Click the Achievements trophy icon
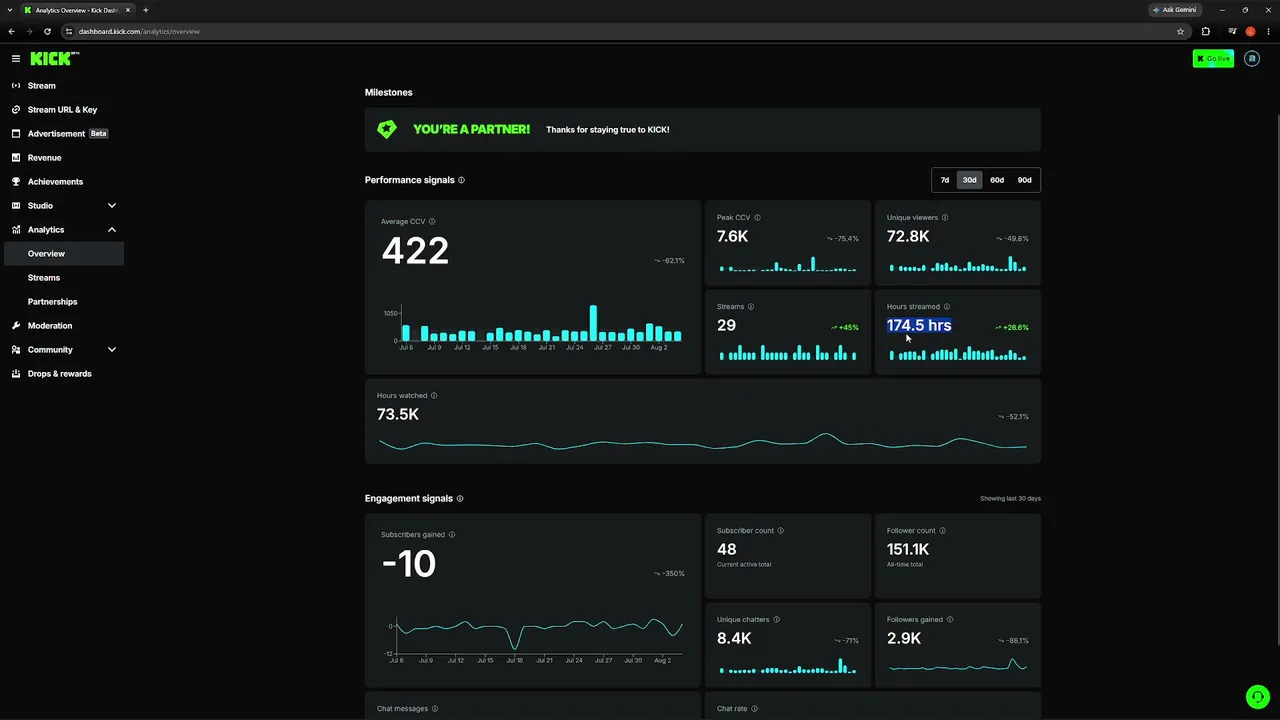Image resolution: width=1280 pixels, height=720 pixels. point(16,182)
